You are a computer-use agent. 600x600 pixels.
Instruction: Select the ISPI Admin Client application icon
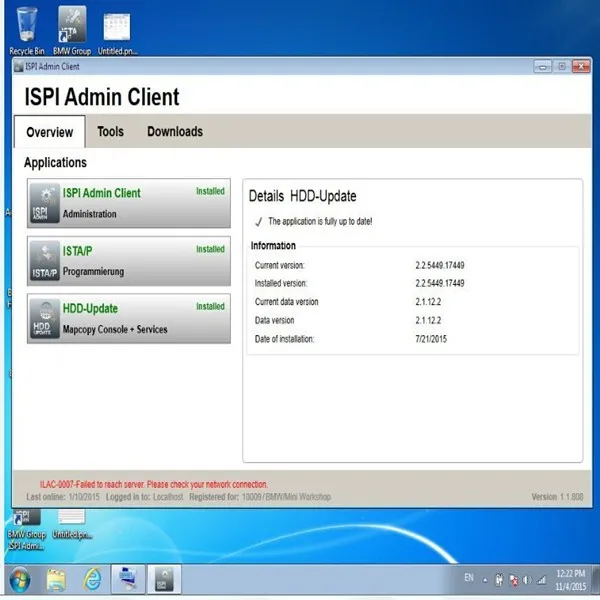click(45, 203)
